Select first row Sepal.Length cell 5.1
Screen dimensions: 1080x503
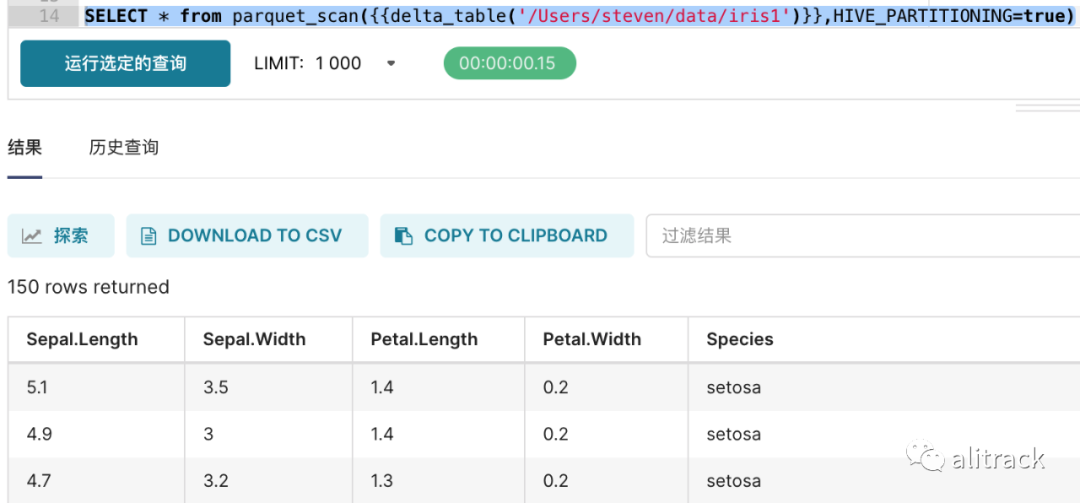click(x=37, y=387)
